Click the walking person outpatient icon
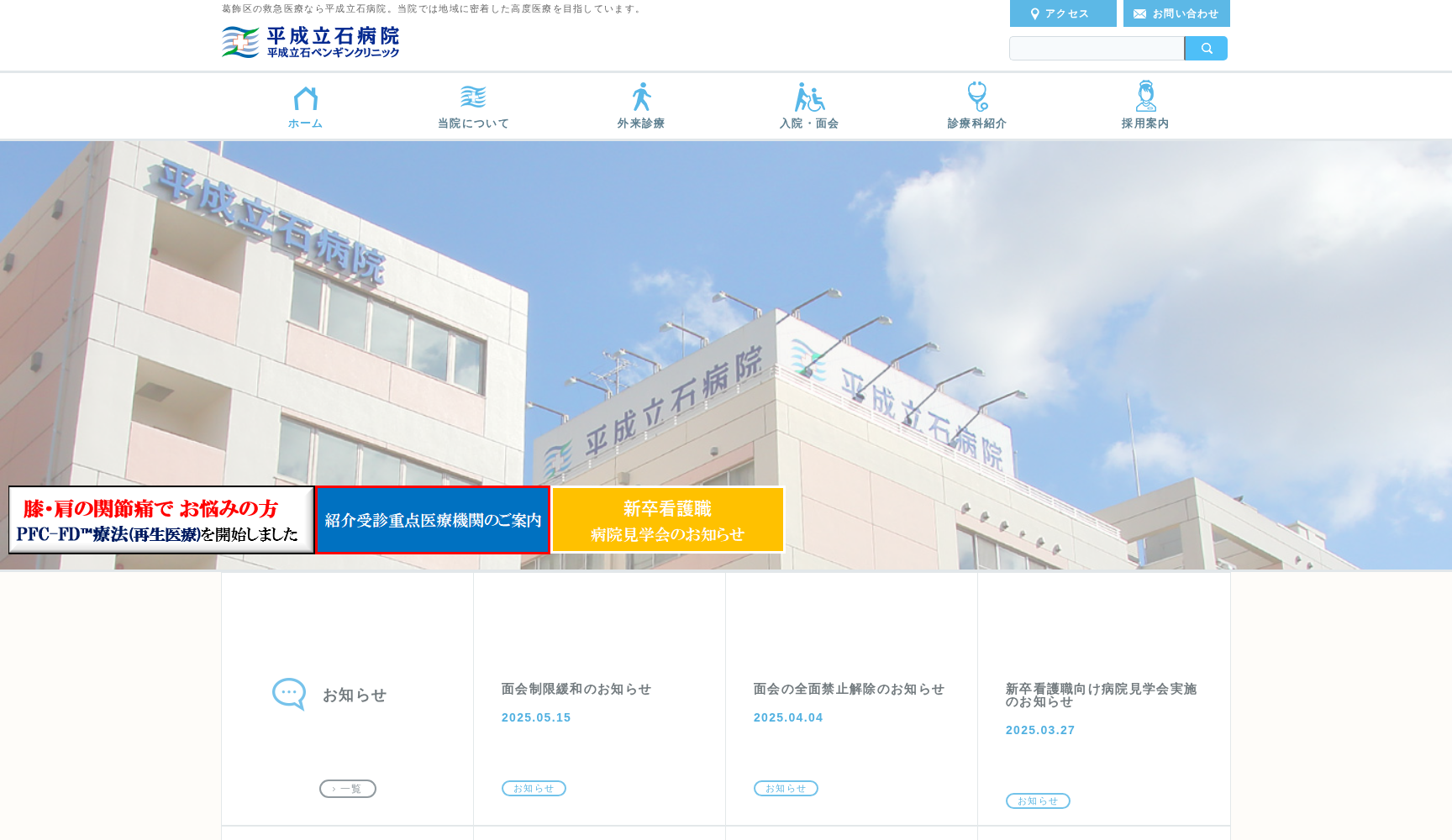This screenshot has width=1452, height=840. (x=641, y=97)
